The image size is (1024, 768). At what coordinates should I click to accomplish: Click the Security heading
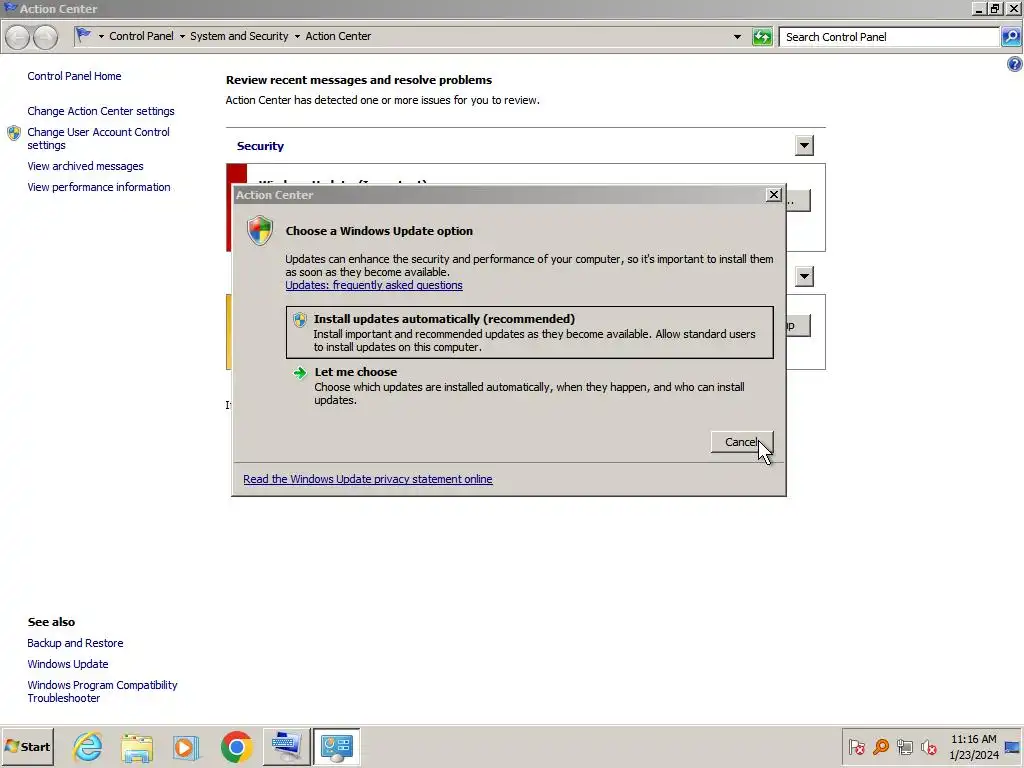click(x=260, y=146)
